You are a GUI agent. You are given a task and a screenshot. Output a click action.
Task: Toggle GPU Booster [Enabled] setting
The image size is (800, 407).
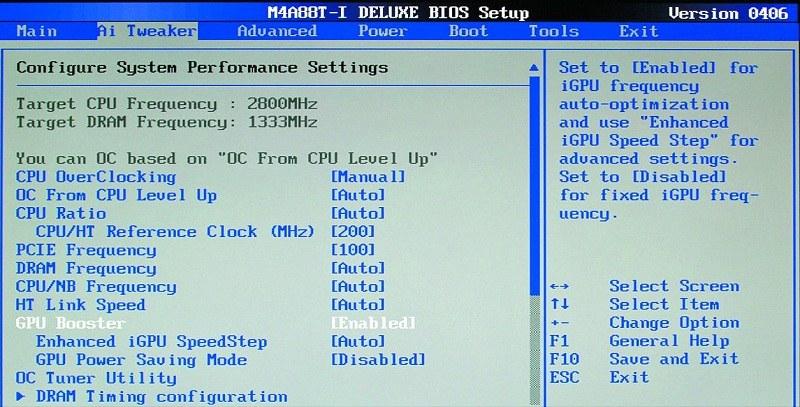tap(373, 323)
